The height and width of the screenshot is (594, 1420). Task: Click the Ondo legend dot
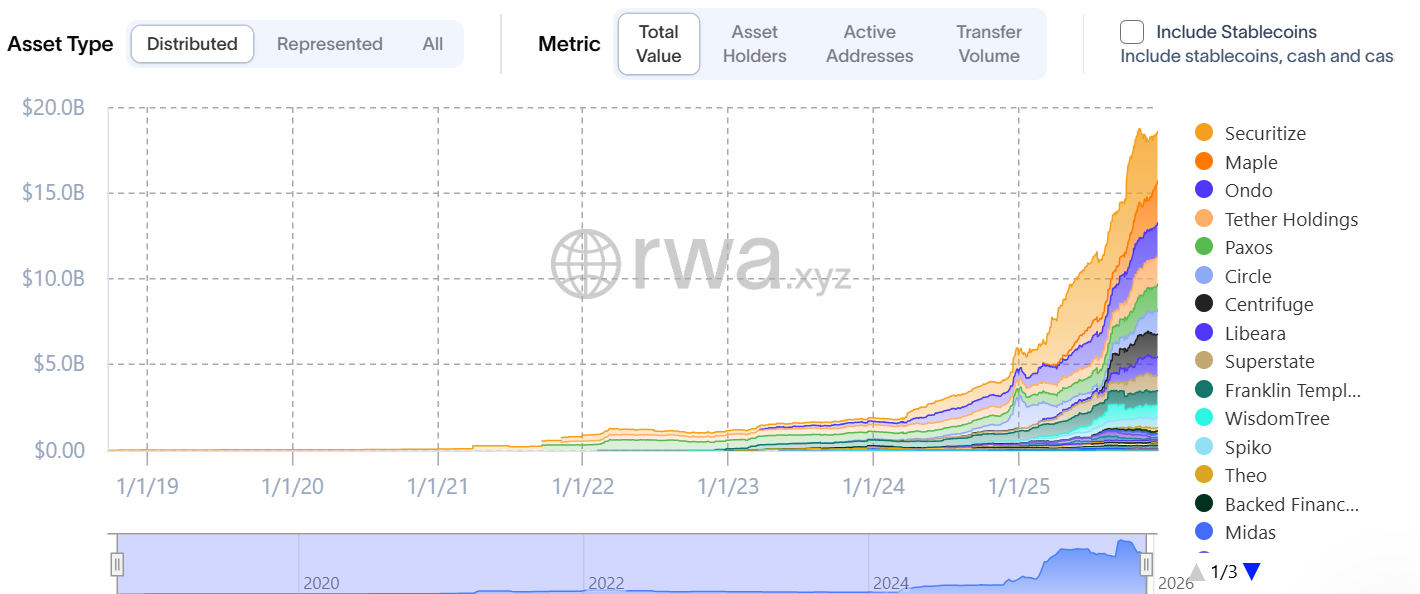point(1204,190)
